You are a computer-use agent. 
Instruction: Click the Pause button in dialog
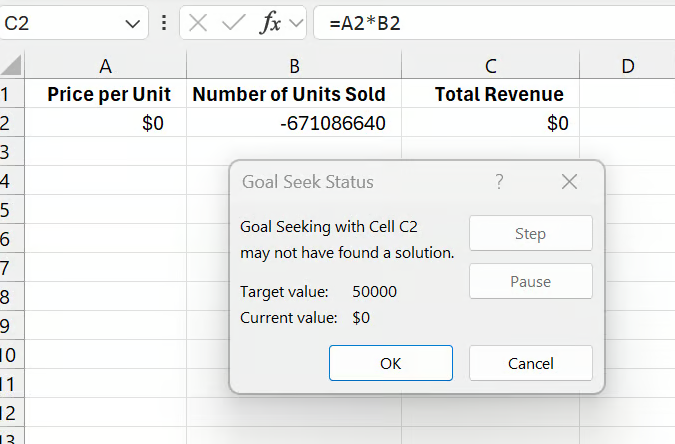click(530, 281)
